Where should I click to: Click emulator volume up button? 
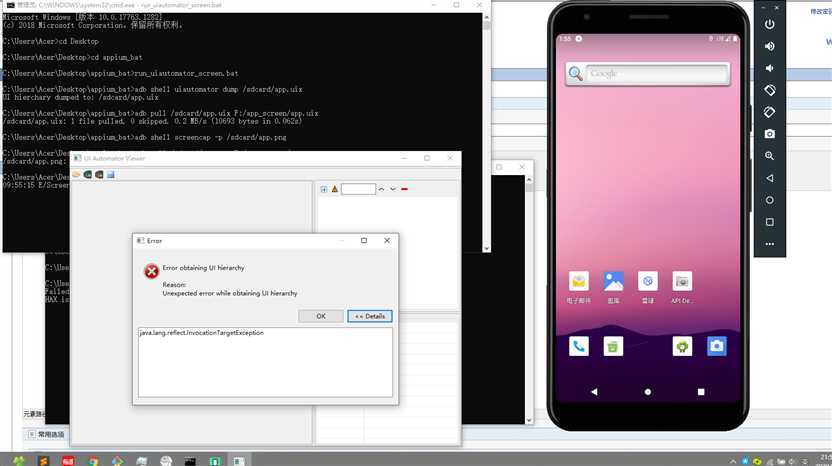click(x=769, y=46)
